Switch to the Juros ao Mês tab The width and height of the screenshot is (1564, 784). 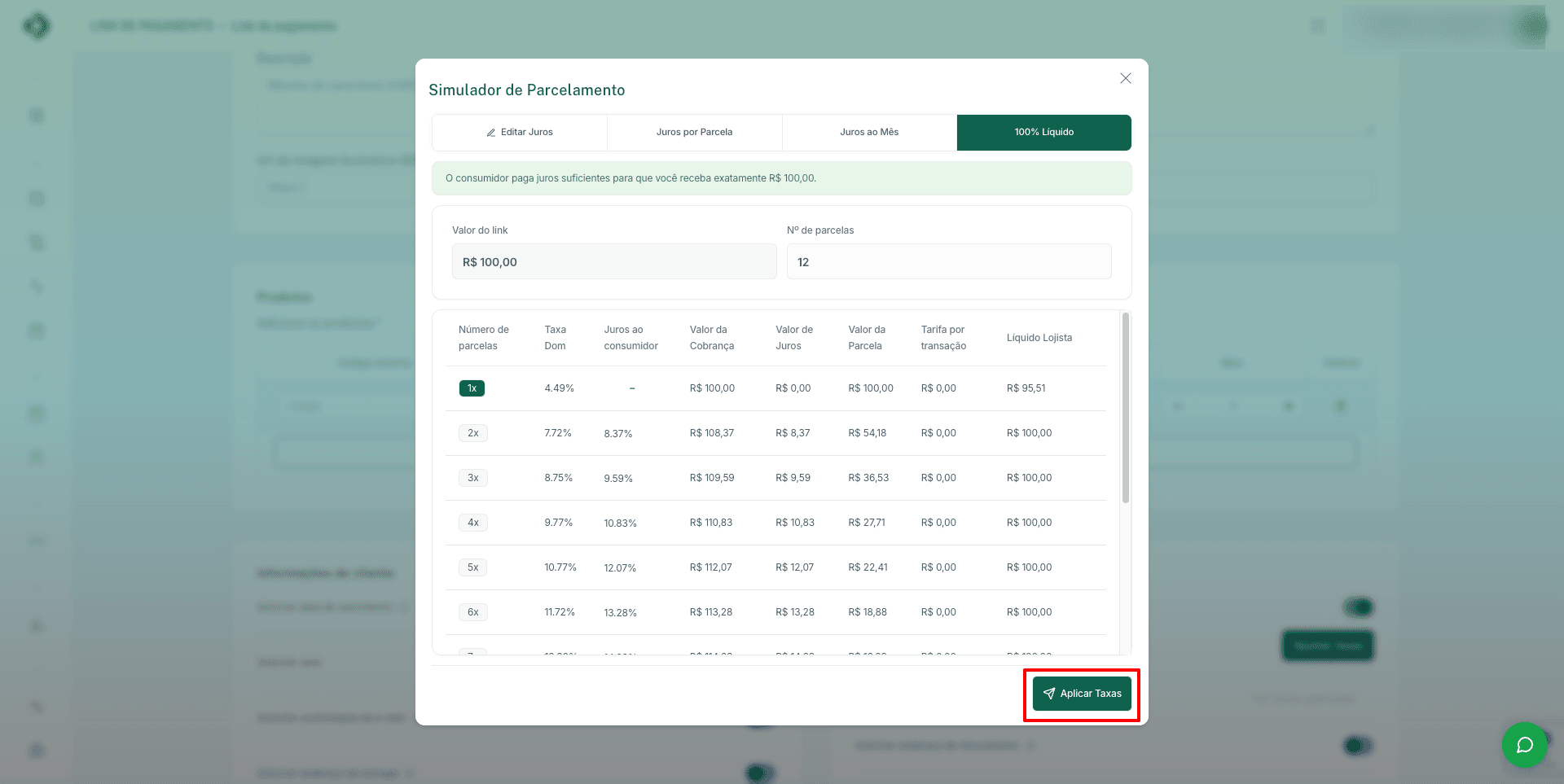click(869, 133)
